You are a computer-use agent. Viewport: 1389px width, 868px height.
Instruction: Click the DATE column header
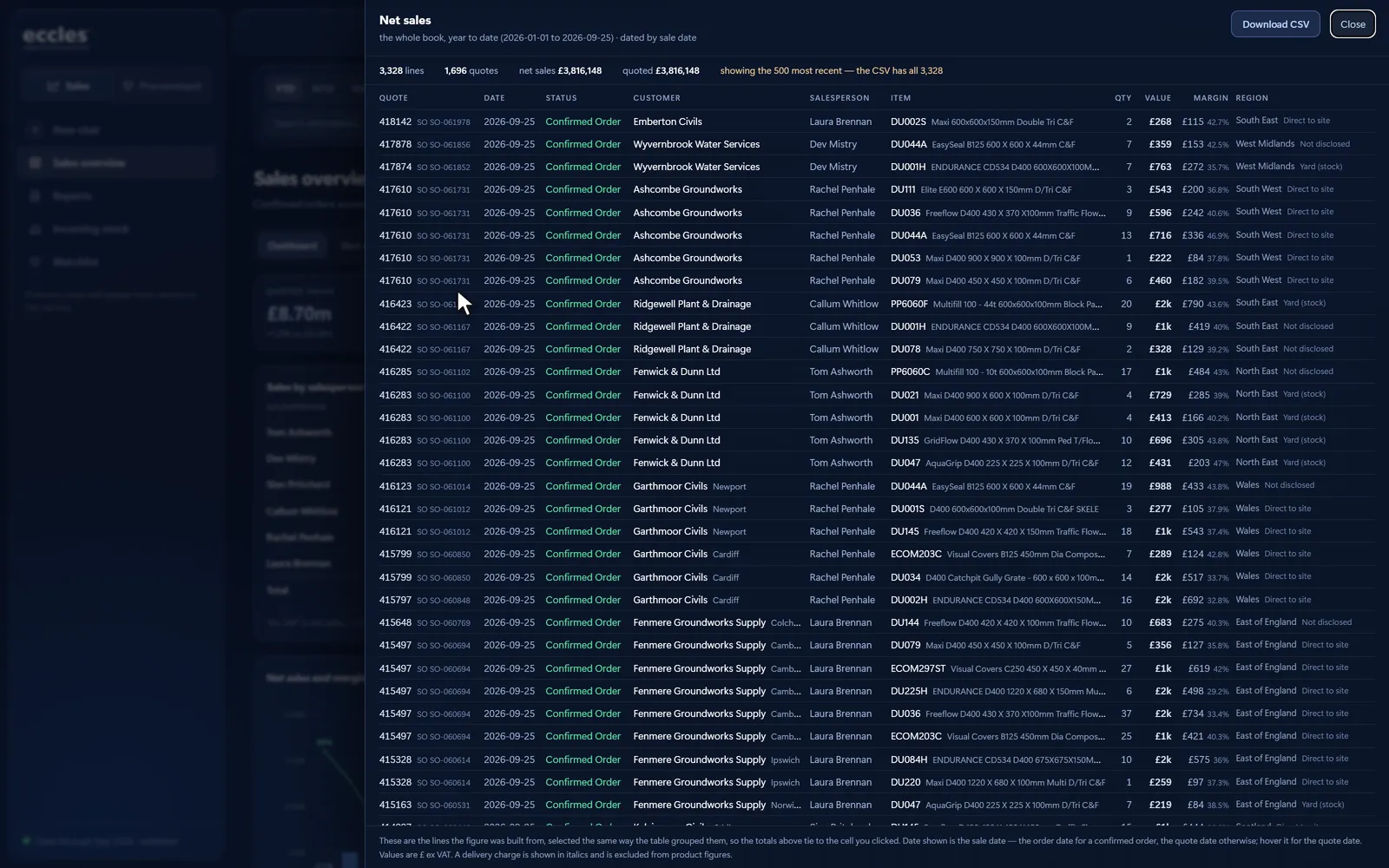click(494, 98)
